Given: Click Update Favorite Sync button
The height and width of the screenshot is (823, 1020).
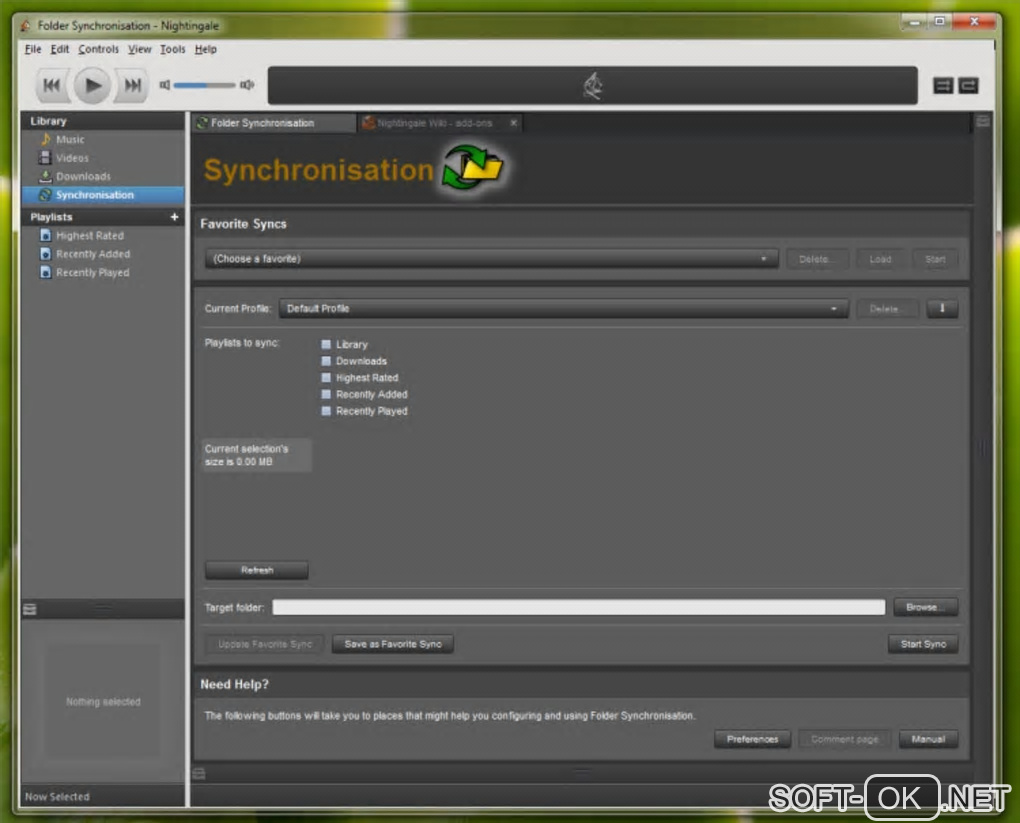Looking at the screenshot, I should [x=265, y=644].
